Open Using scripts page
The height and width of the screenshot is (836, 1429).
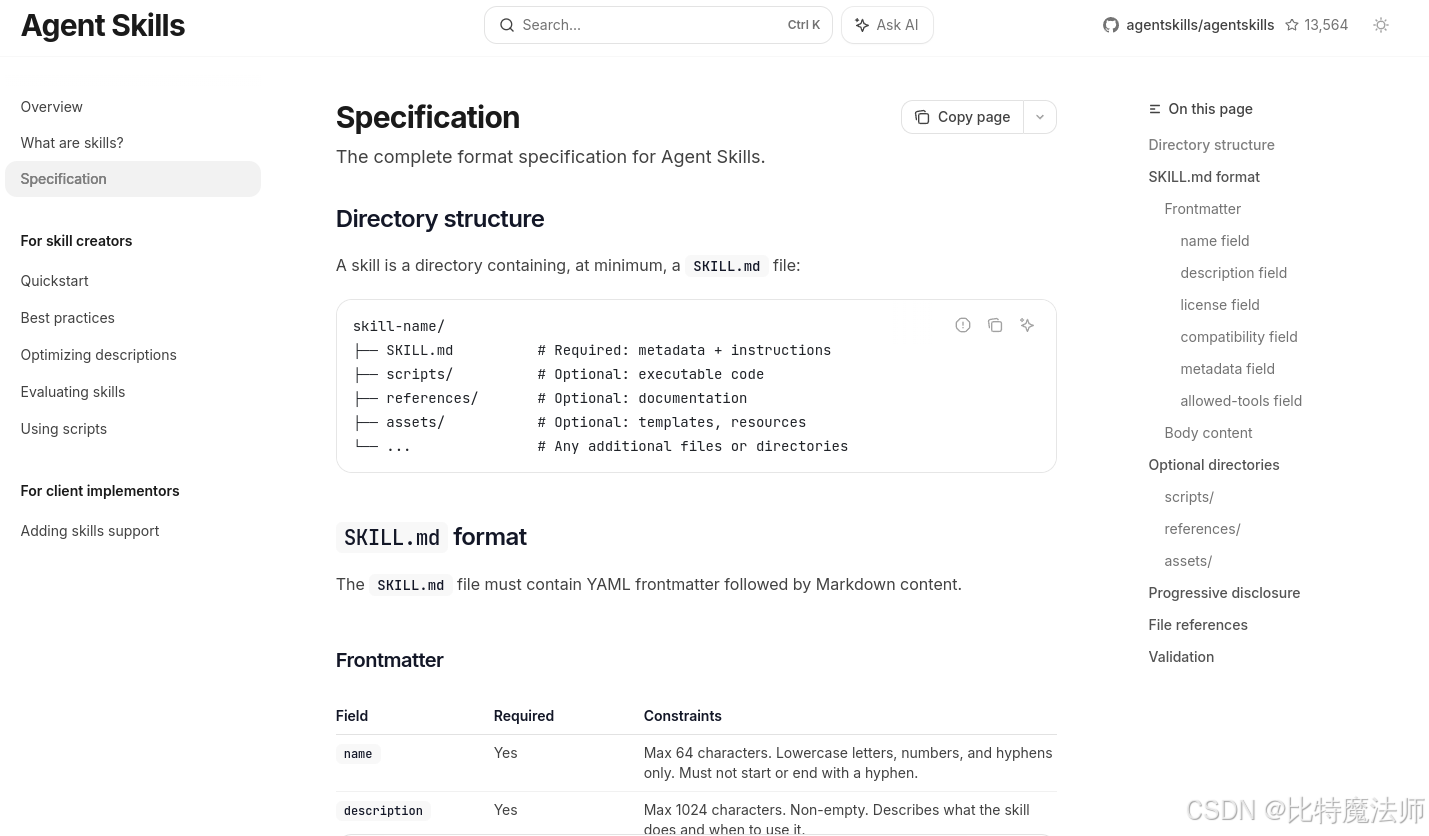[63, 429]
